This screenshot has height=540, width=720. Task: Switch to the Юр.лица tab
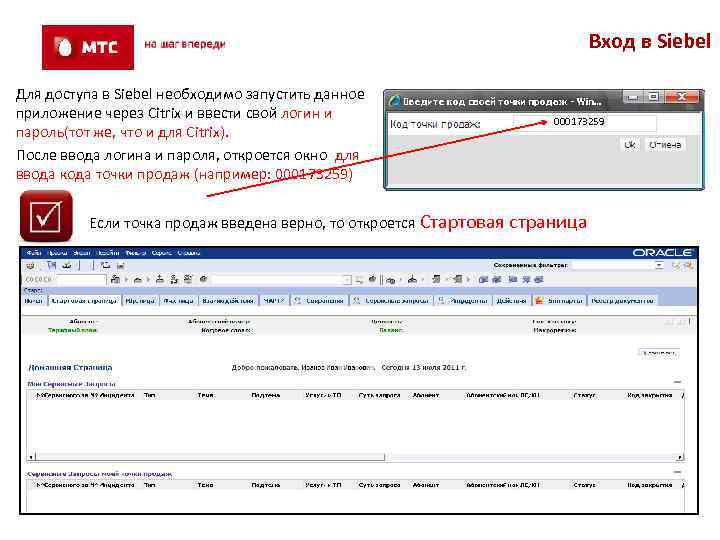[141, 301]
